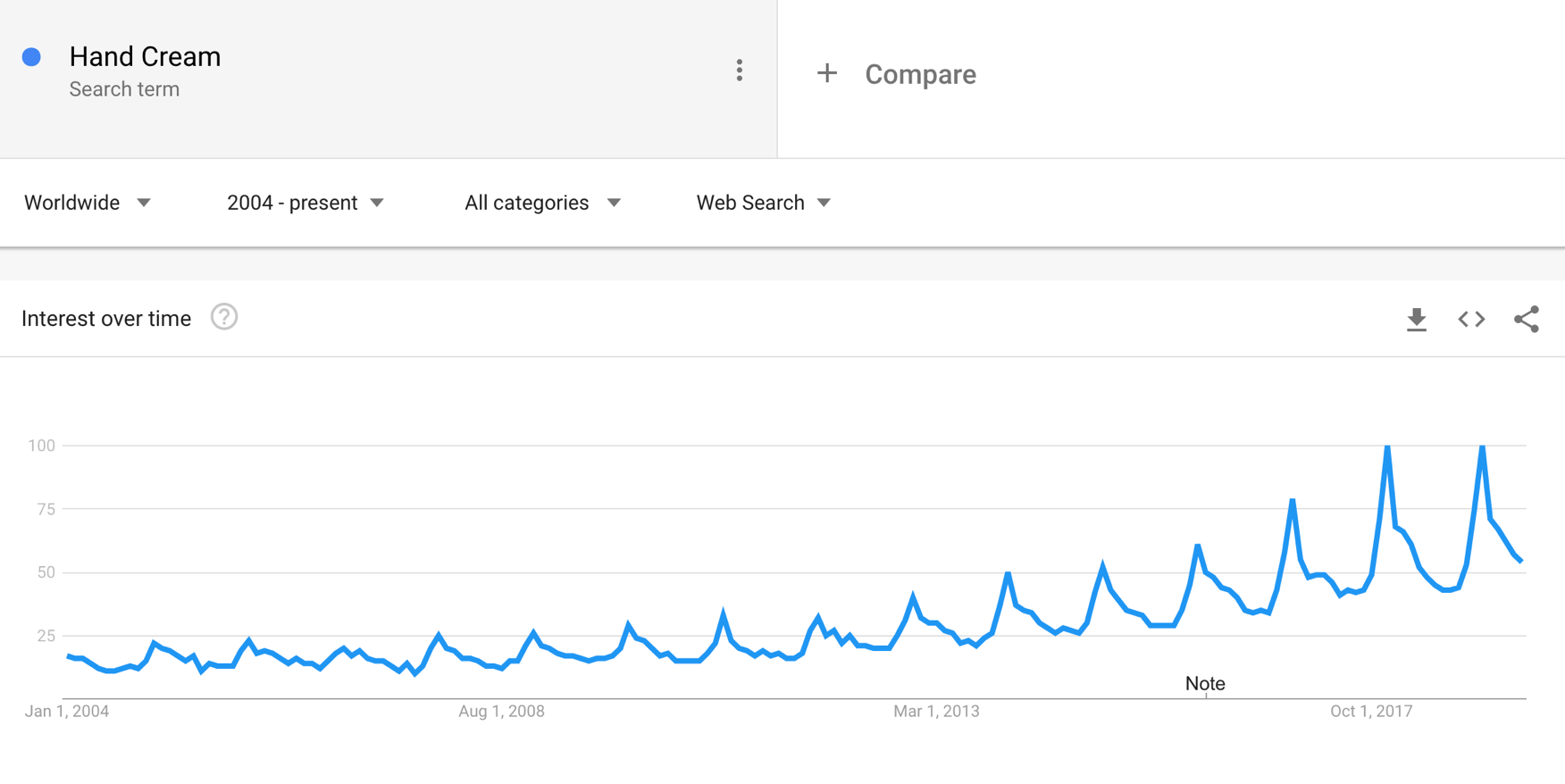Edit the Hand Cream search term

pos(145,56)
